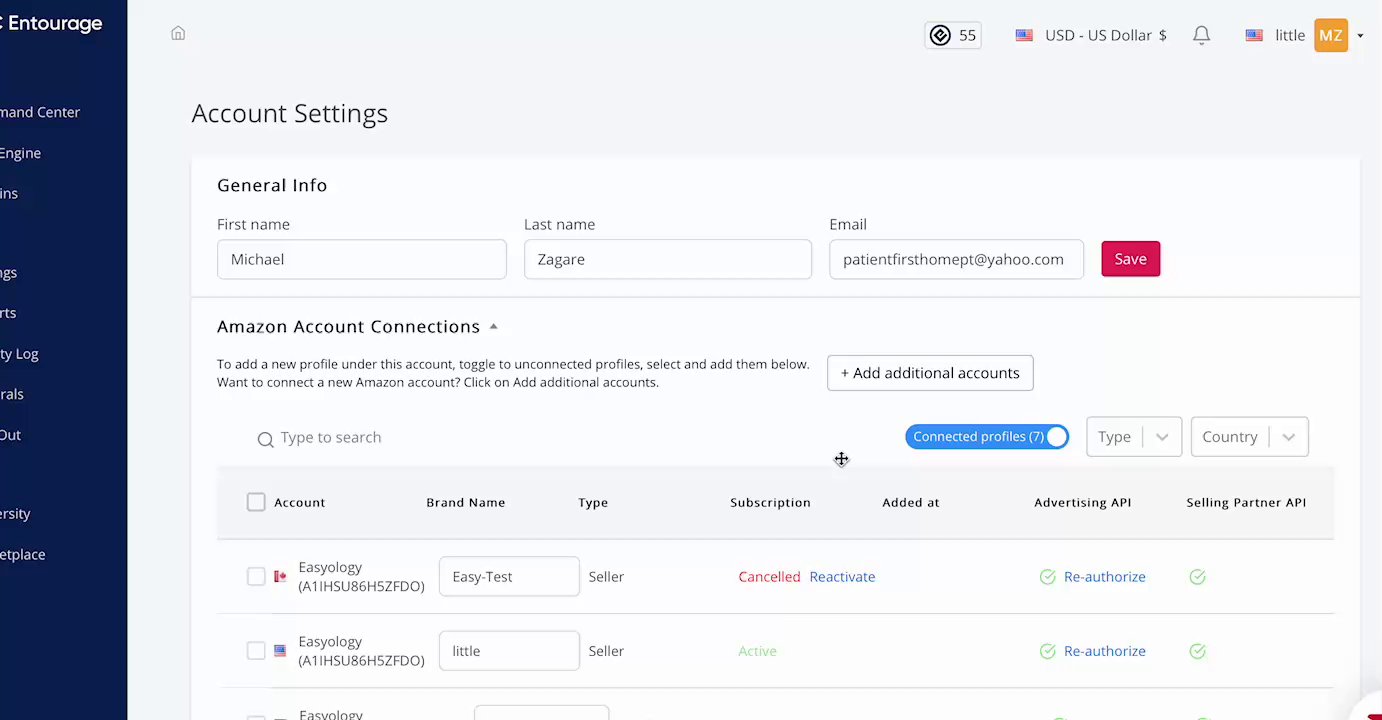The width and height of the screenshot is (1382, 720).
Task: Tick the checkbox for the Easy-Test account row
Action: [x=256, y=577]
